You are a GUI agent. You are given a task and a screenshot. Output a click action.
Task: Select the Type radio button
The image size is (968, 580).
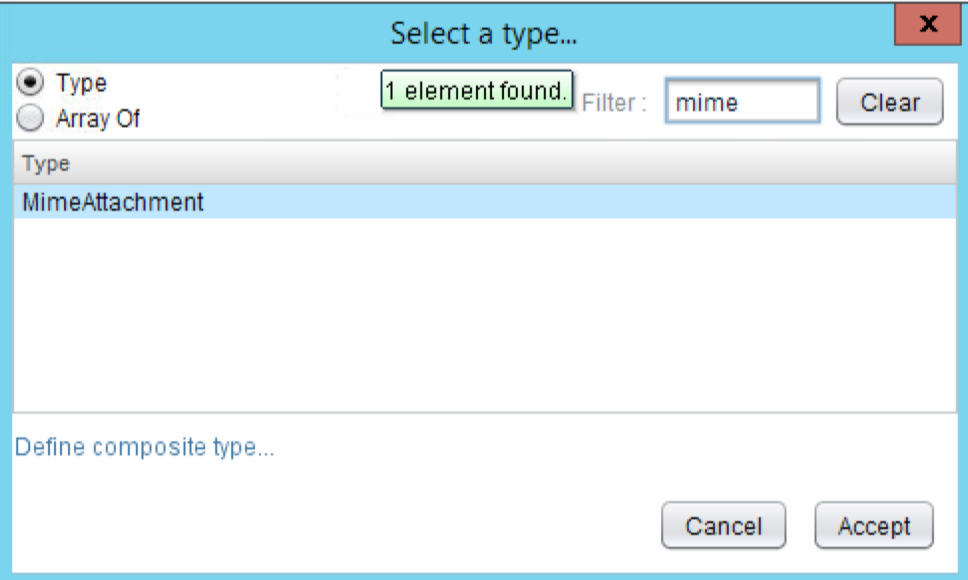[30, 83]
